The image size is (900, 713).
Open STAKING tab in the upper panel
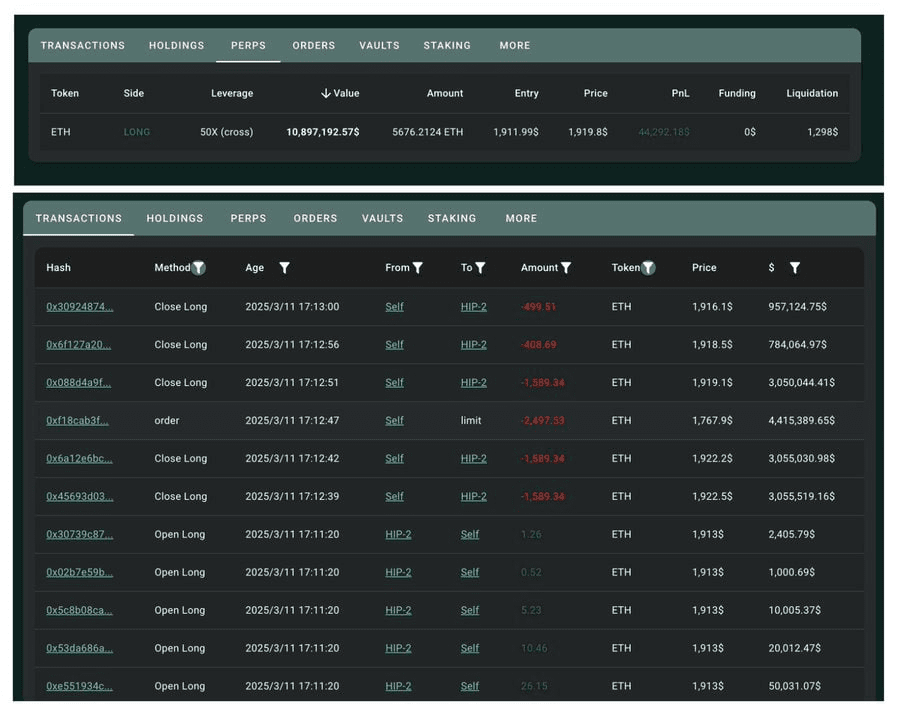pyautogui.click(x=447, y=45)
